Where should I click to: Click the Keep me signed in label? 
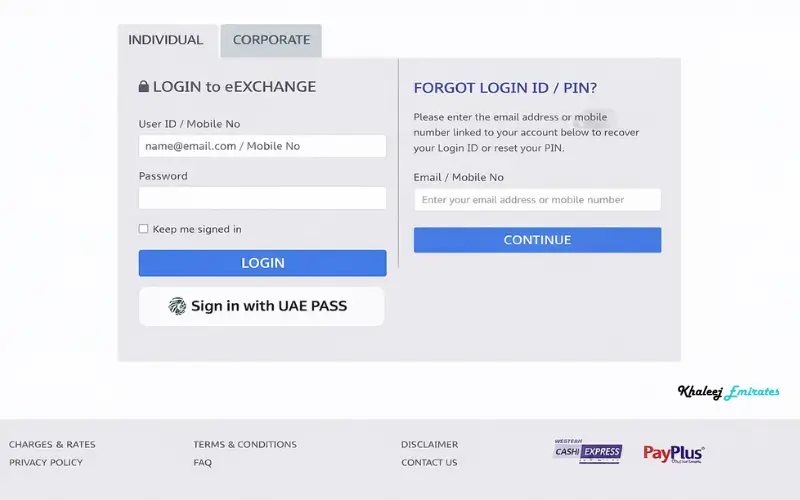(197, 229)
